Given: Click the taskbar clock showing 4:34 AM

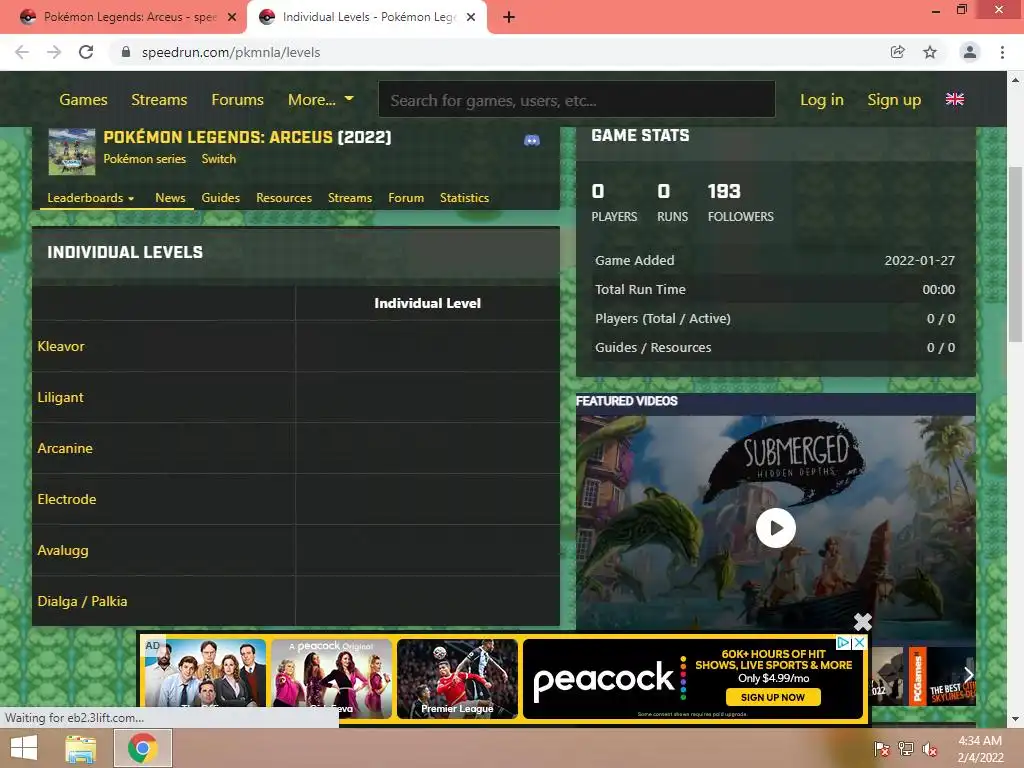Looking at the screenshot, I should click(x=980, y=748).
